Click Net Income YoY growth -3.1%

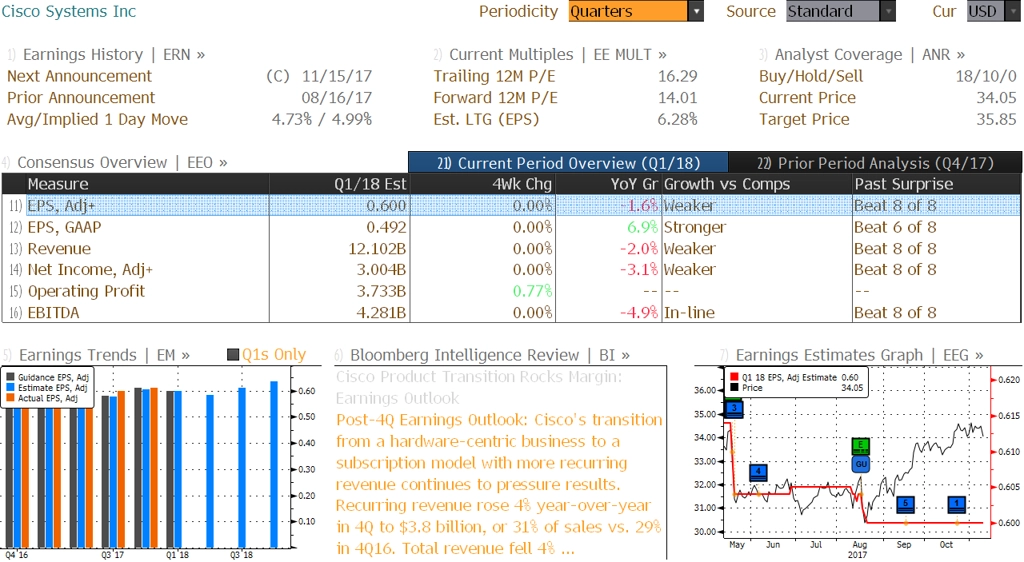pyautogui.click(x=639, y=270)
